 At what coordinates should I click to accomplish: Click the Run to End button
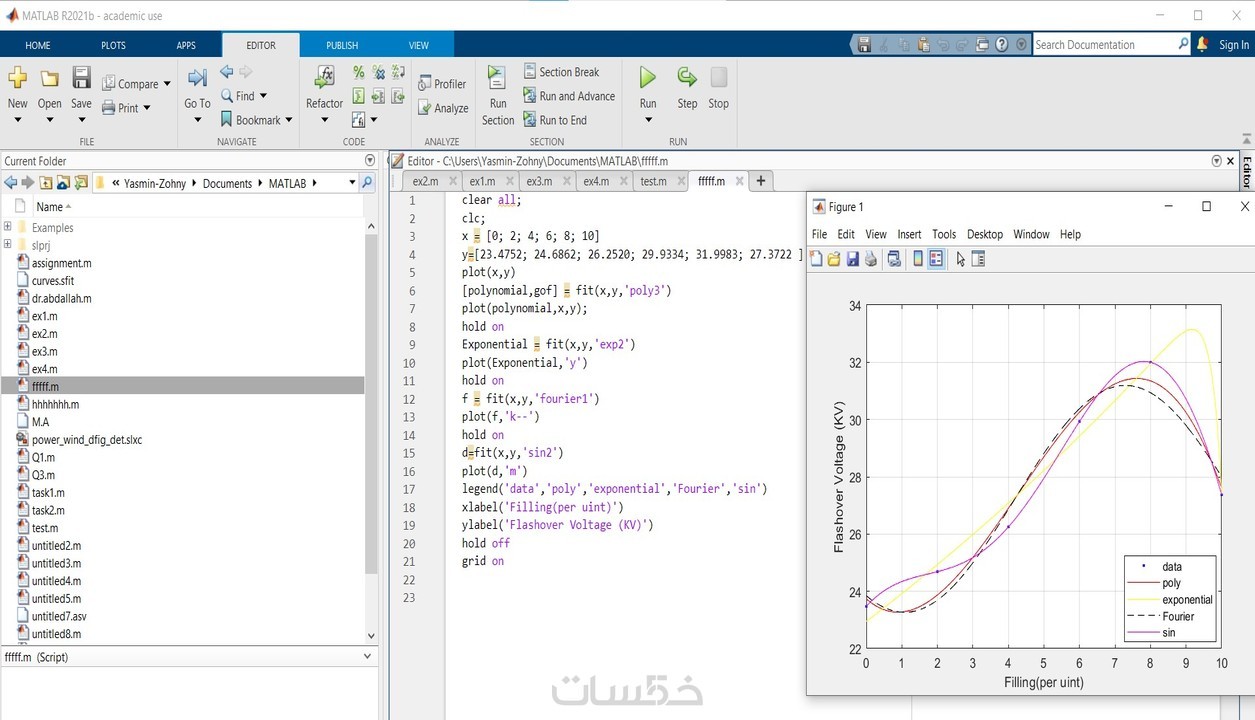click(554, 120)
